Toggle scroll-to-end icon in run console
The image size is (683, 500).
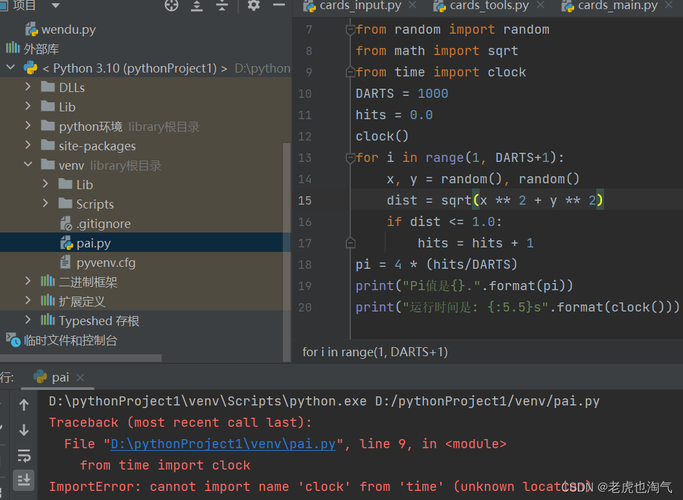coord(24,480)
